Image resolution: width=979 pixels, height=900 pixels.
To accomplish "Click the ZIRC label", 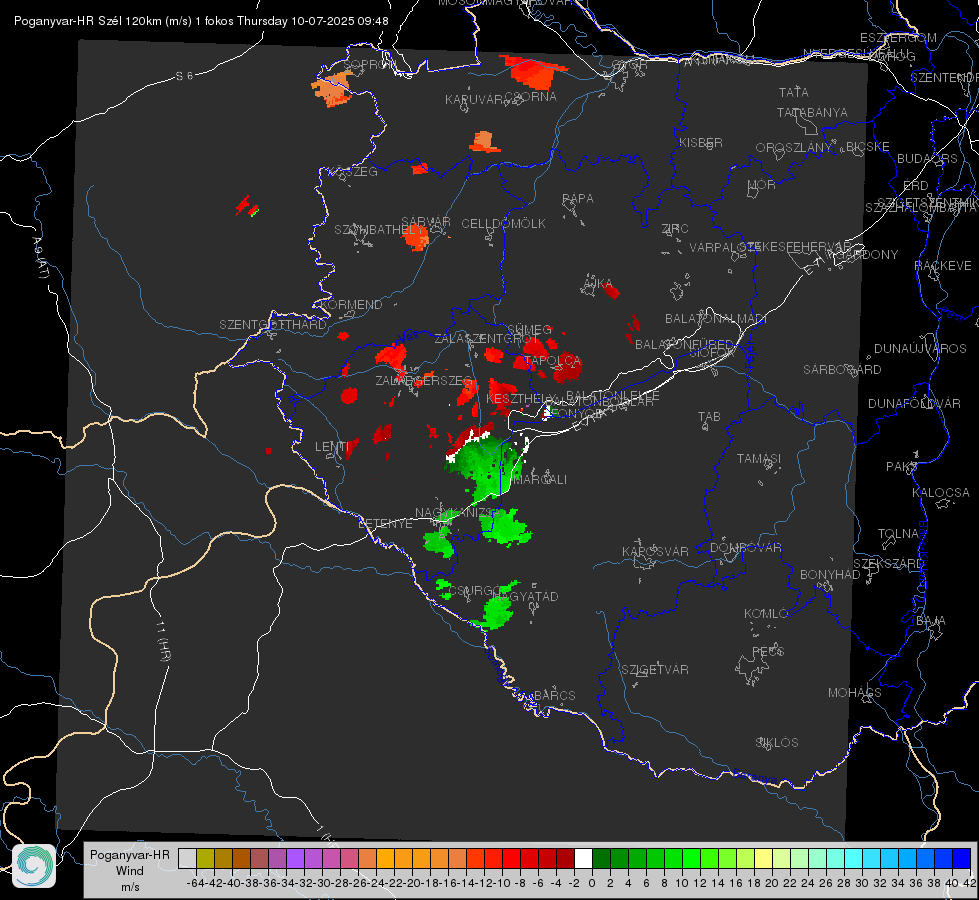I will [x=675, y=229].
